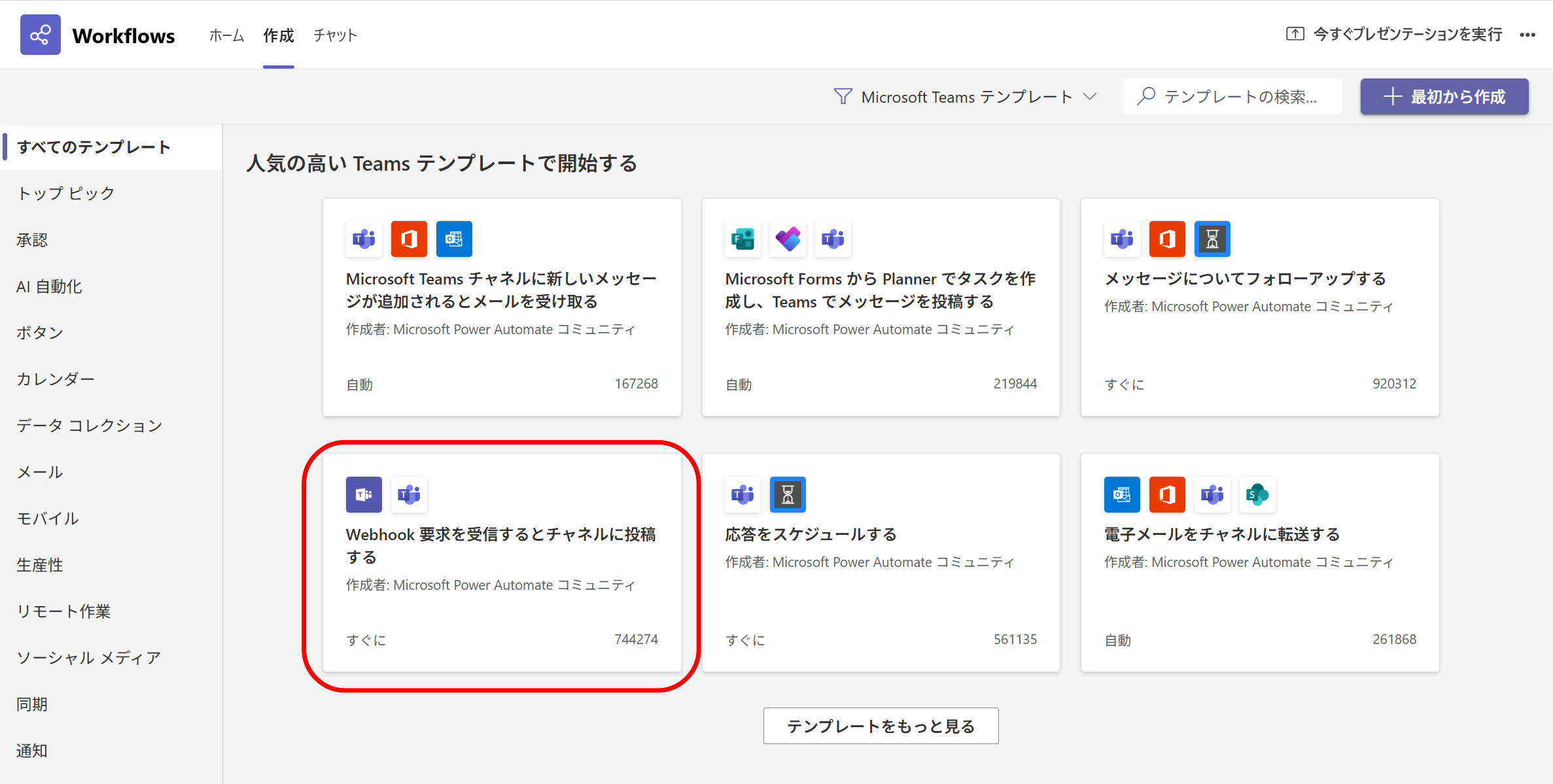Click Outlook icon on forward email card
Viewport: 1553px width, 784px height.
coord(1122,494)
